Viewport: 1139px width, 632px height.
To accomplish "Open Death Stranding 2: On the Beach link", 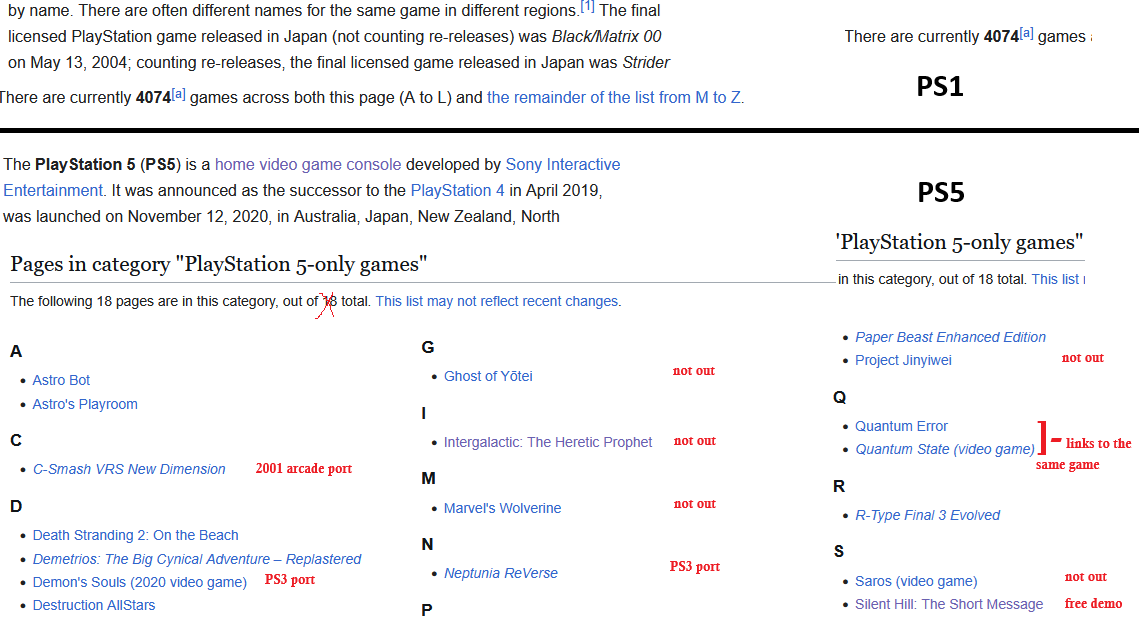I will pyautogui.click(x=135, y=535).
